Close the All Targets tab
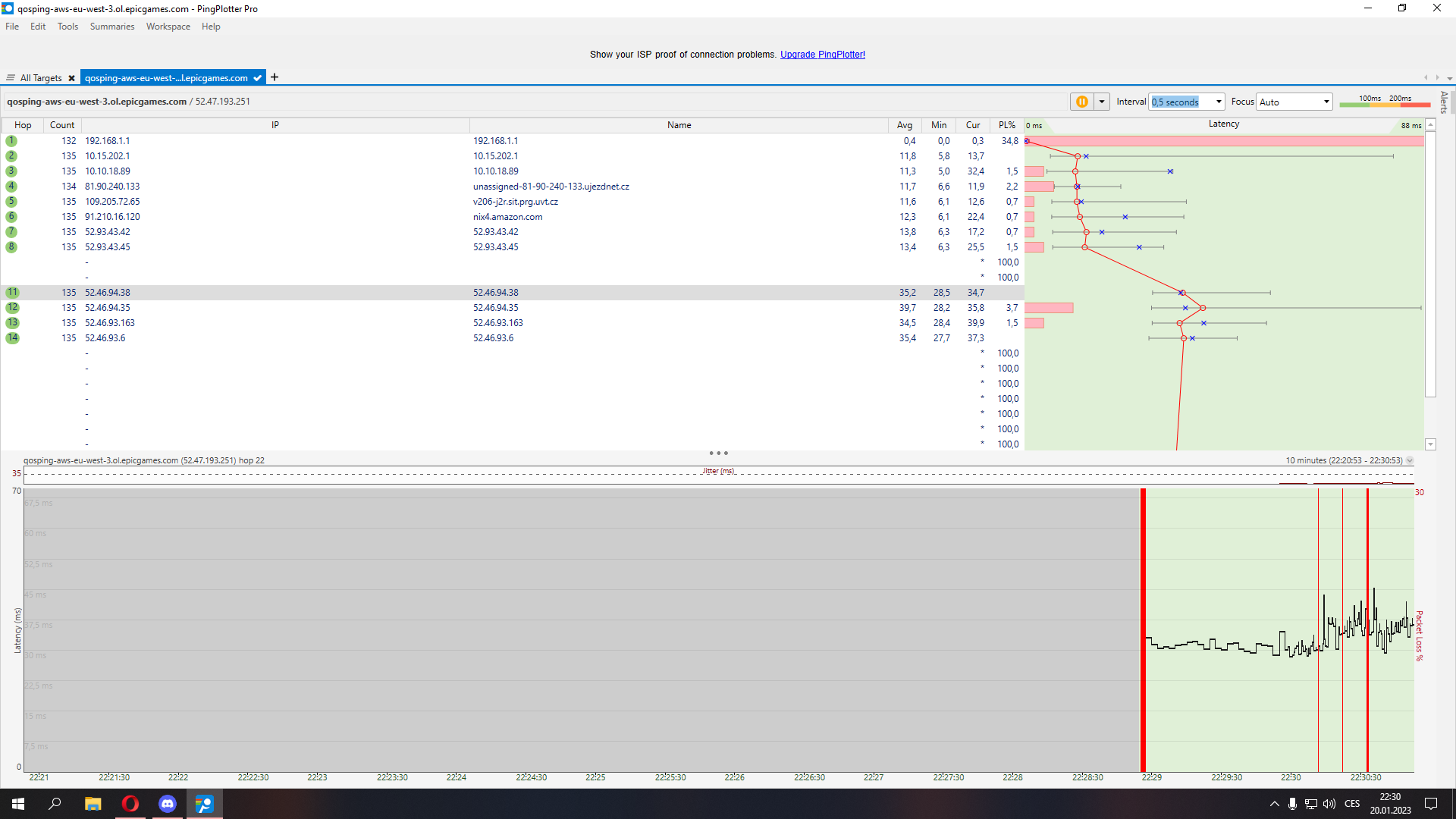The width and height of the screenshot is (1456, 819). click(x=71, y=78)
